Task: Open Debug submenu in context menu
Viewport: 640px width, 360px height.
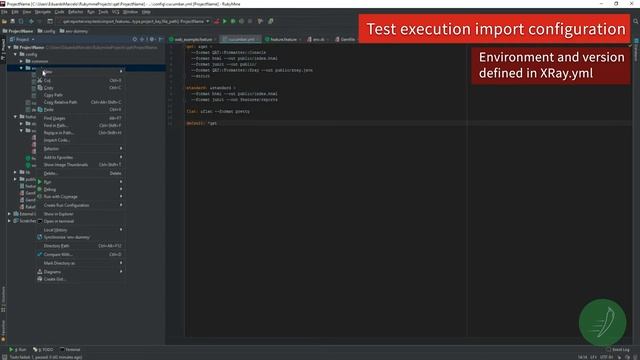Action: (80, 189)
